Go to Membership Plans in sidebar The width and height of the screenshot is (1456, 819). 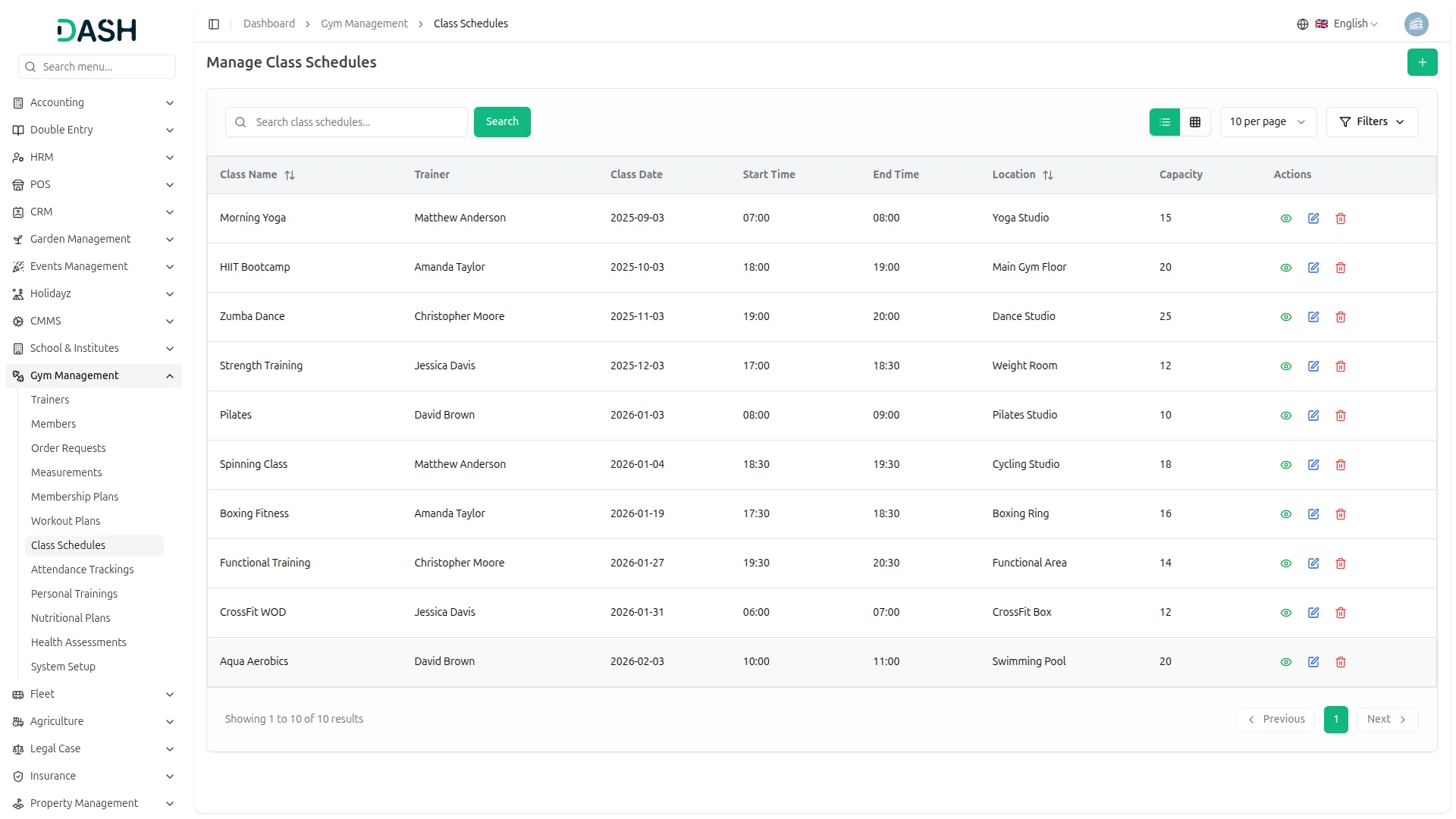[74, 497]
